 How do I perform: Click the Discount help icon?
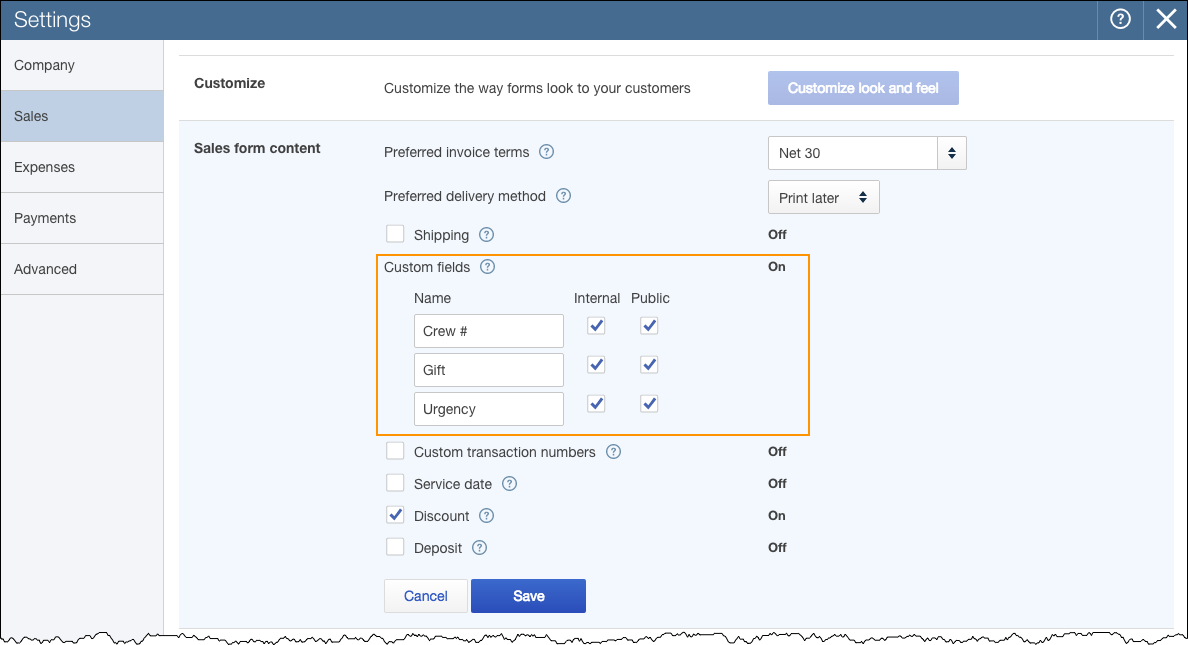[x=486, y=515]
